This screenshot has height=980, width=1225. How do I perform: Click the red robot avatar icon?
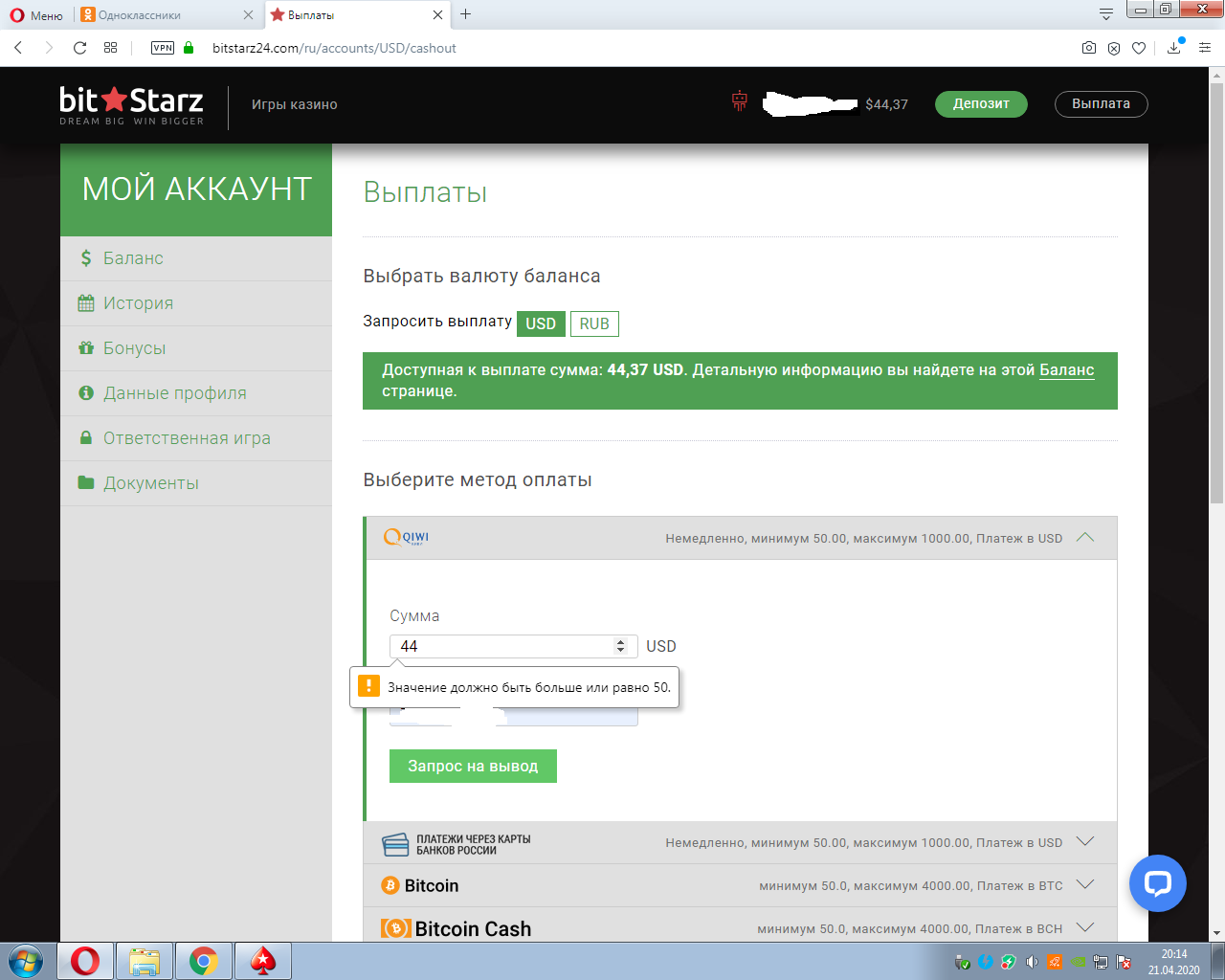pos(739,101)
